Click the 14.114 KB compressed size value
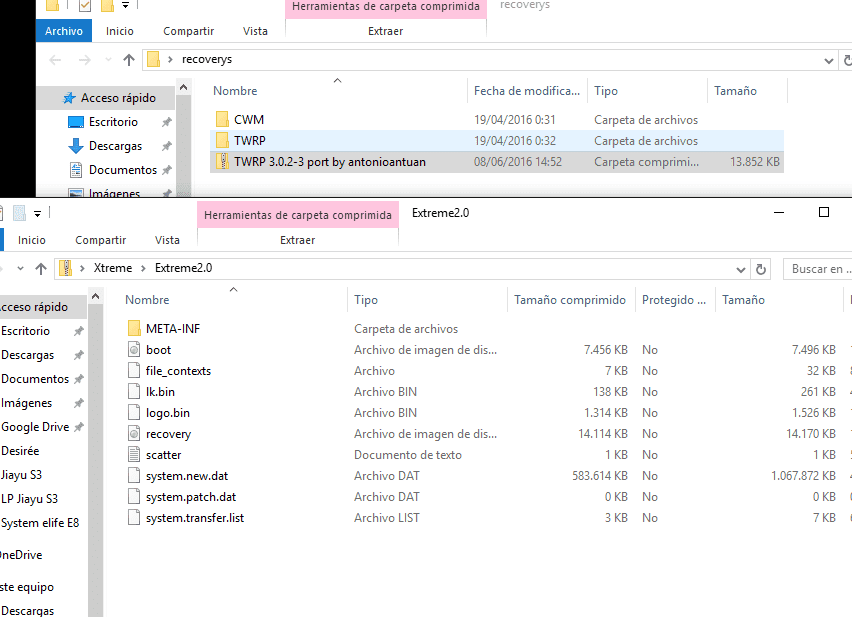 [603, 434]
